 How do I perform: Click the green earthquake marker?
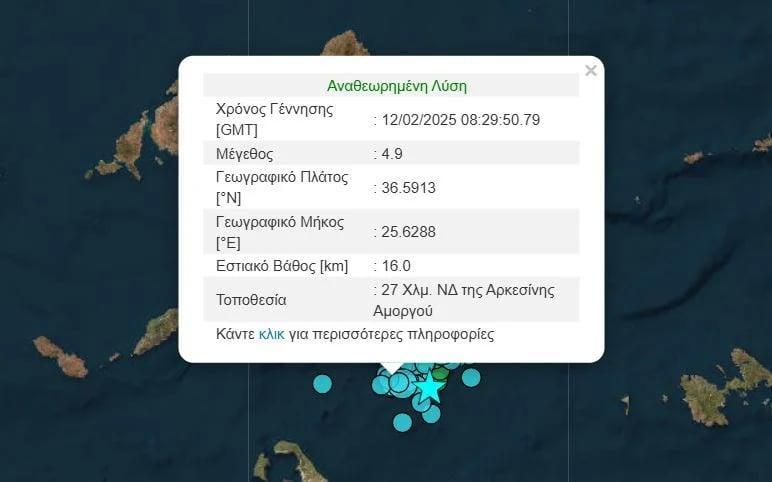point(441,373)
